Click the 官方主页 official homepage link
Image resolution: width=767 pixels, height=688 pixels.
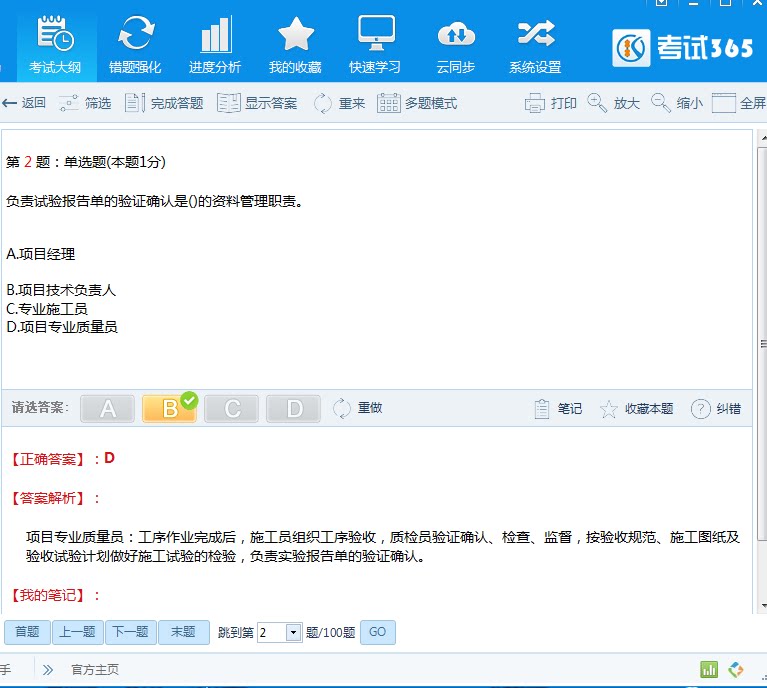pyautogui.click(x=95, y=670)
